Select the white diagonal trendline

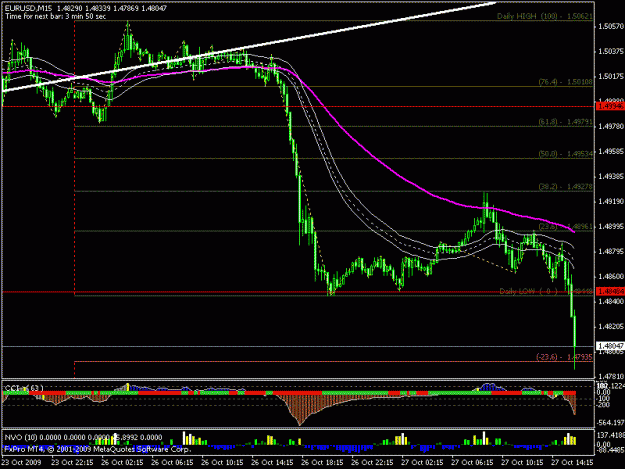tap(249, 48)
